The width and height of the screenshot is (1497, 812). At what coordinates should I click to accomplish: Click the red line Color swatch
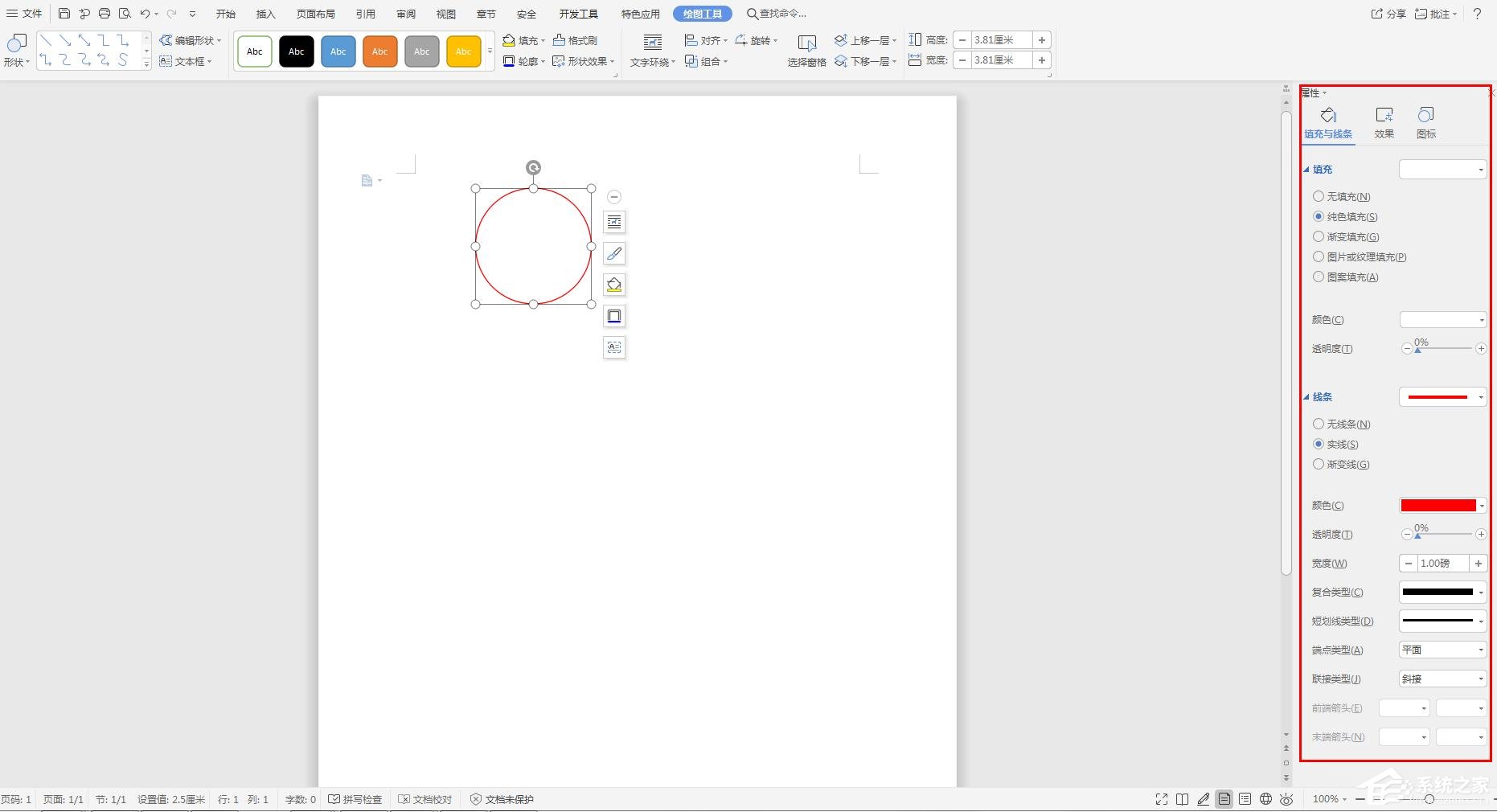tap(1438, 506)
